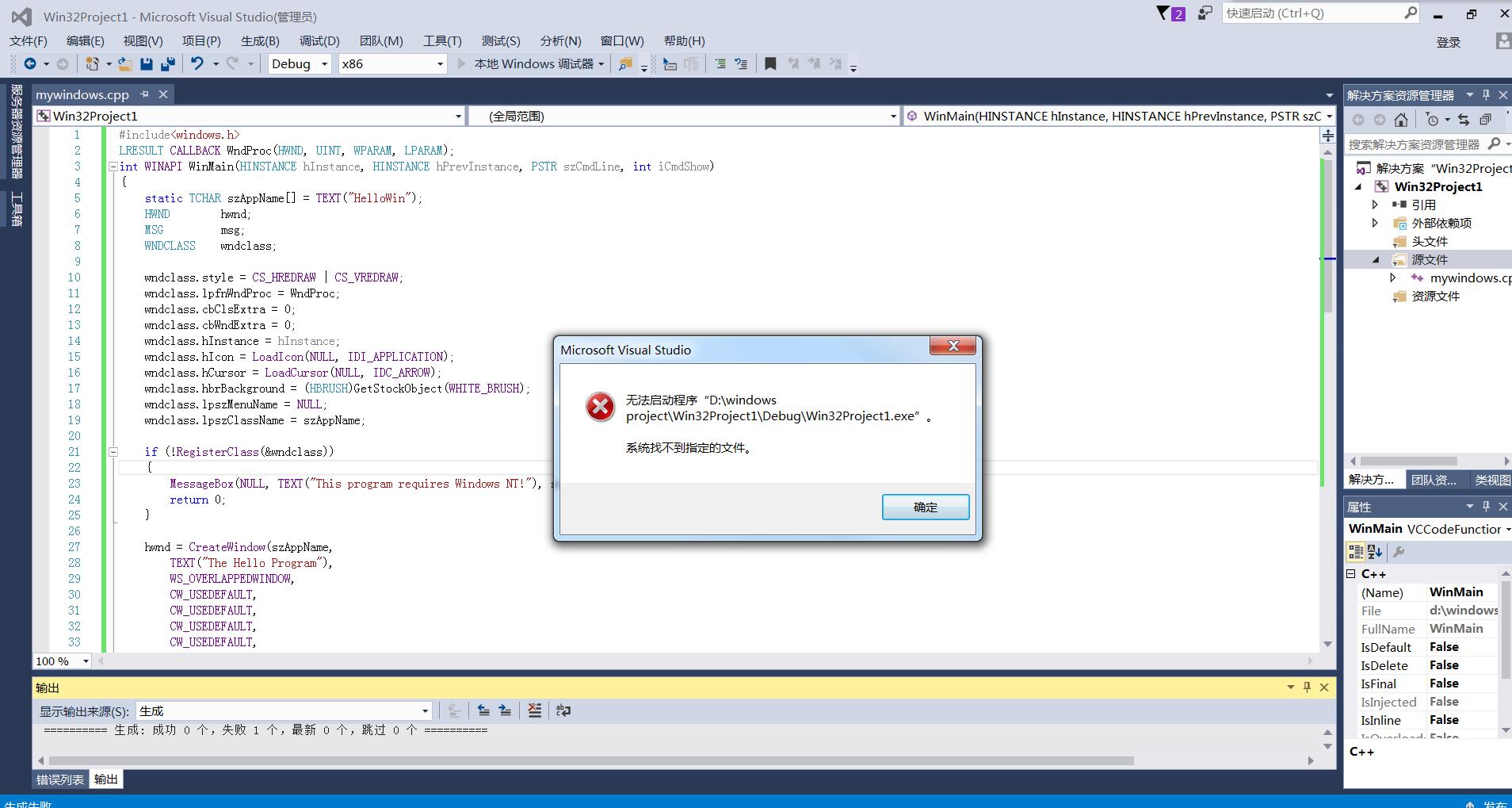
Task: Open the 编辑(E) menu
Action: [86, 40]
